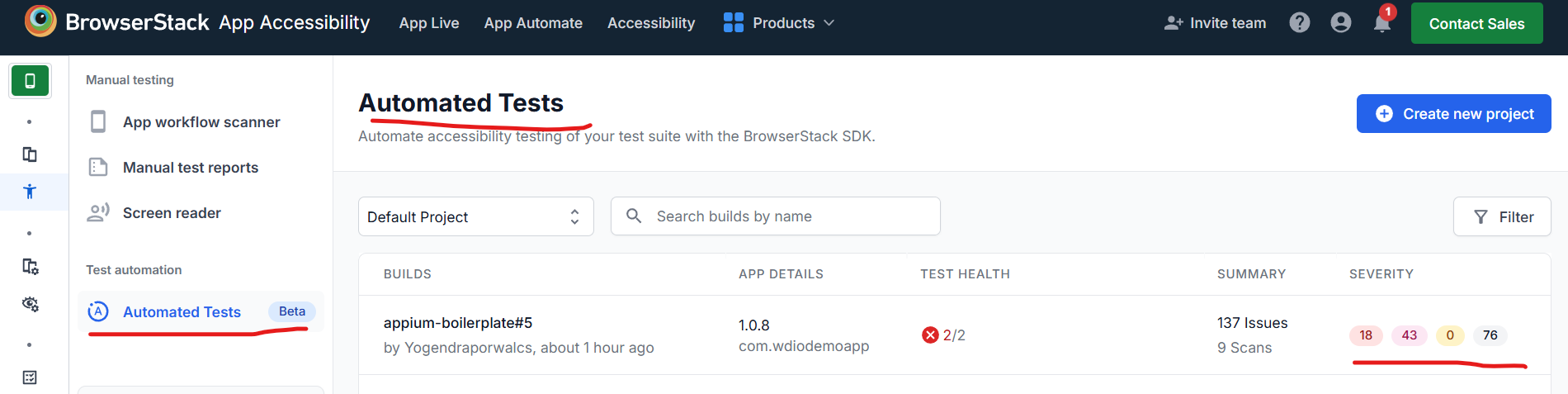Screen dimensions: 1568x394
Task: Click the APP DETAILS column header
Action: click(781, 274)
